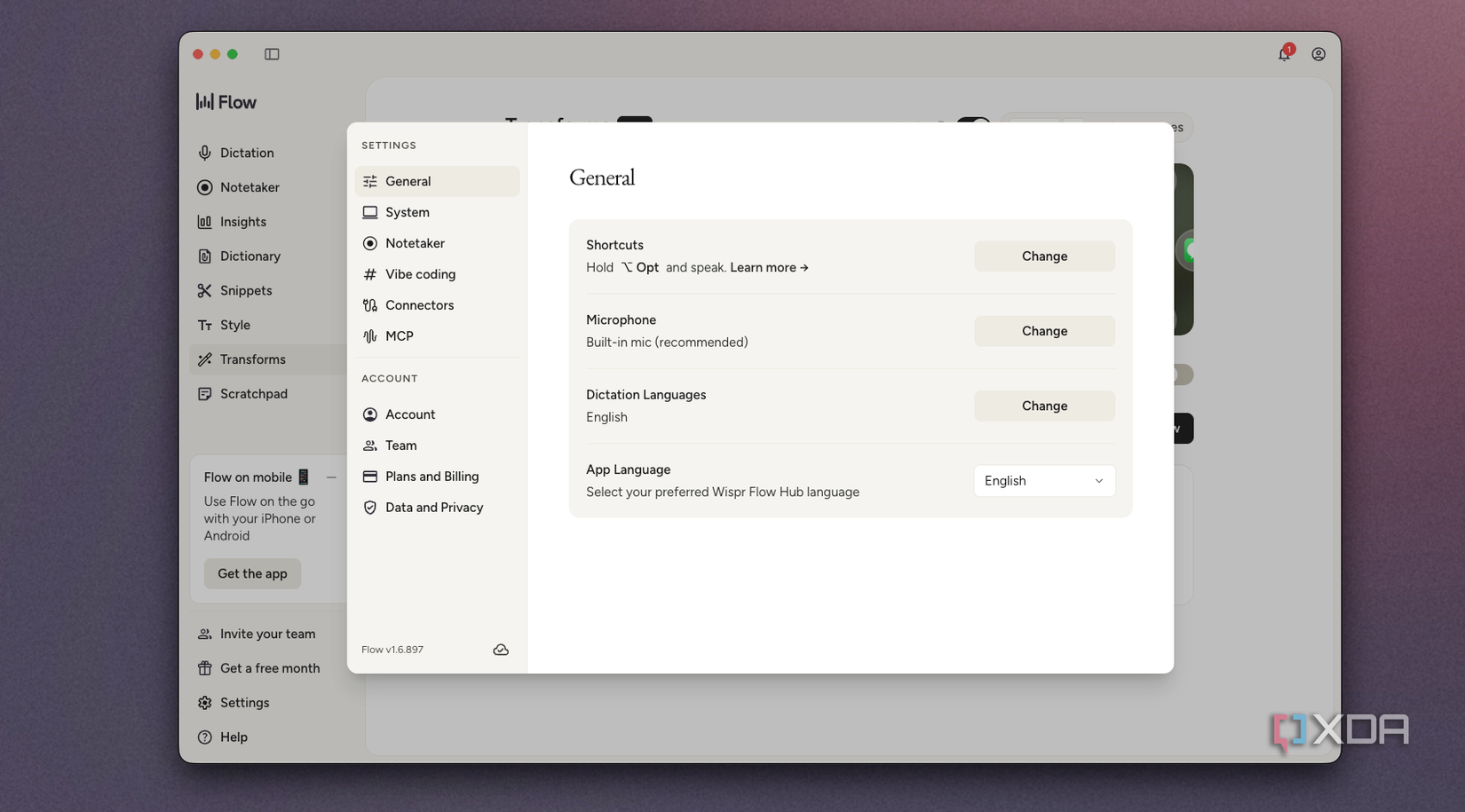Image resolution: width=1465 pixels, height=812 pixels.
Task: Switch to Vibe coding settings
Action: pos(437,274)
